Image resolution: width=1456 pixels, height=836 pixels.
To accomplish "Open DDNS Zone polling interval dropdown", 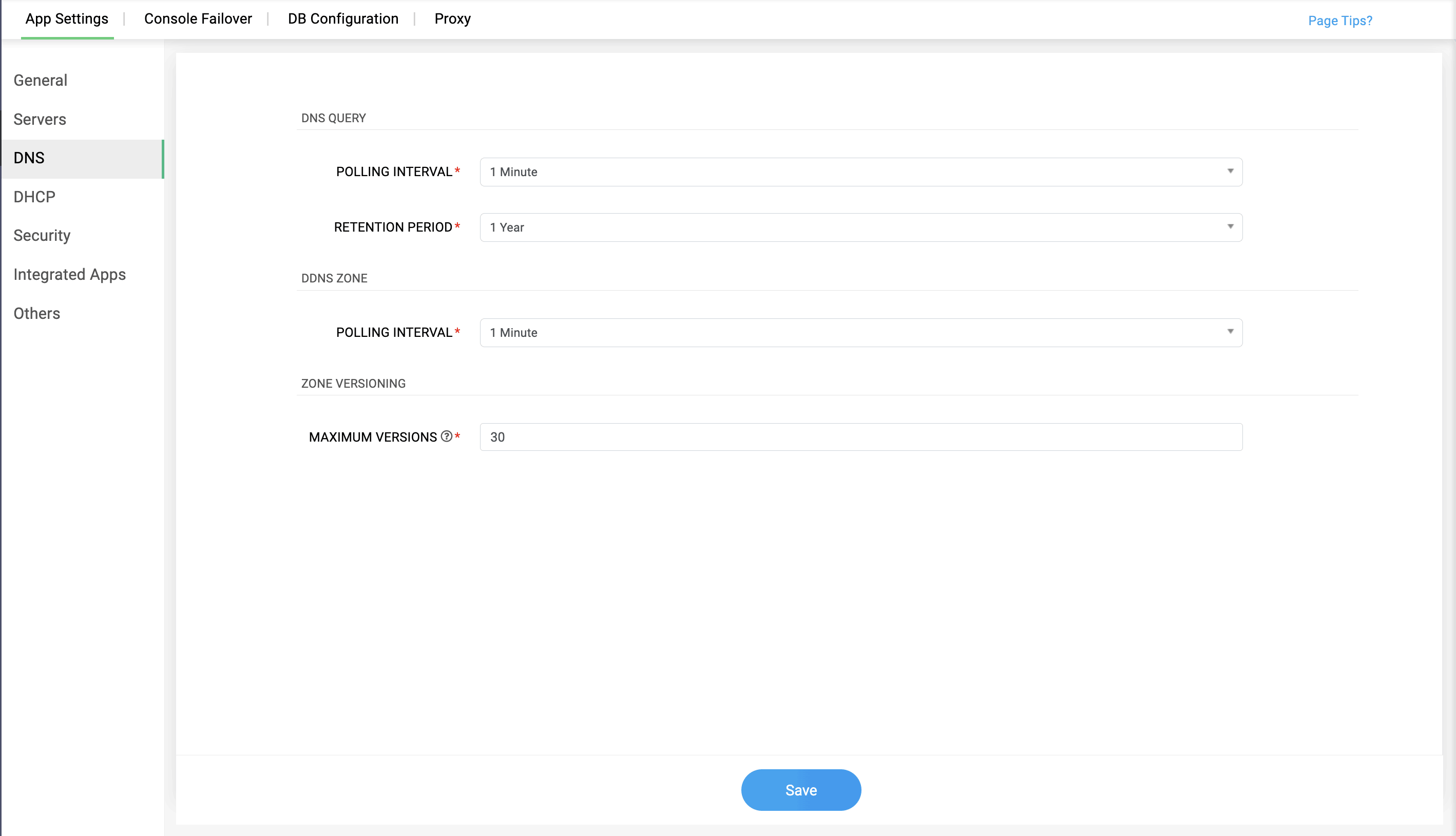I will [x=860, y=332].
